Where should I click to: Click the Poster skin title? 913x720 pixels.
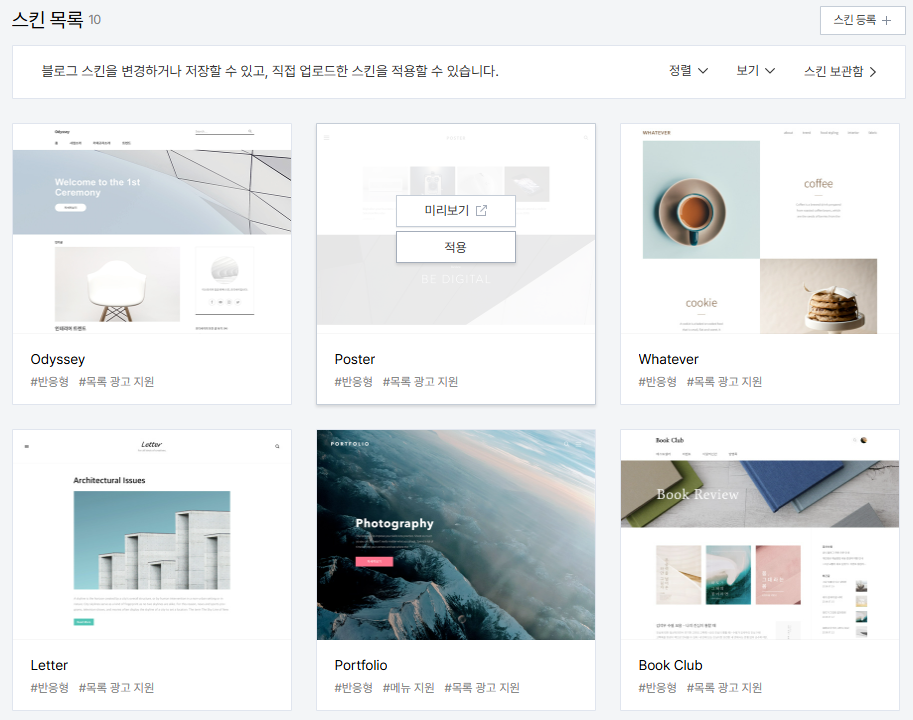(355, 359)
